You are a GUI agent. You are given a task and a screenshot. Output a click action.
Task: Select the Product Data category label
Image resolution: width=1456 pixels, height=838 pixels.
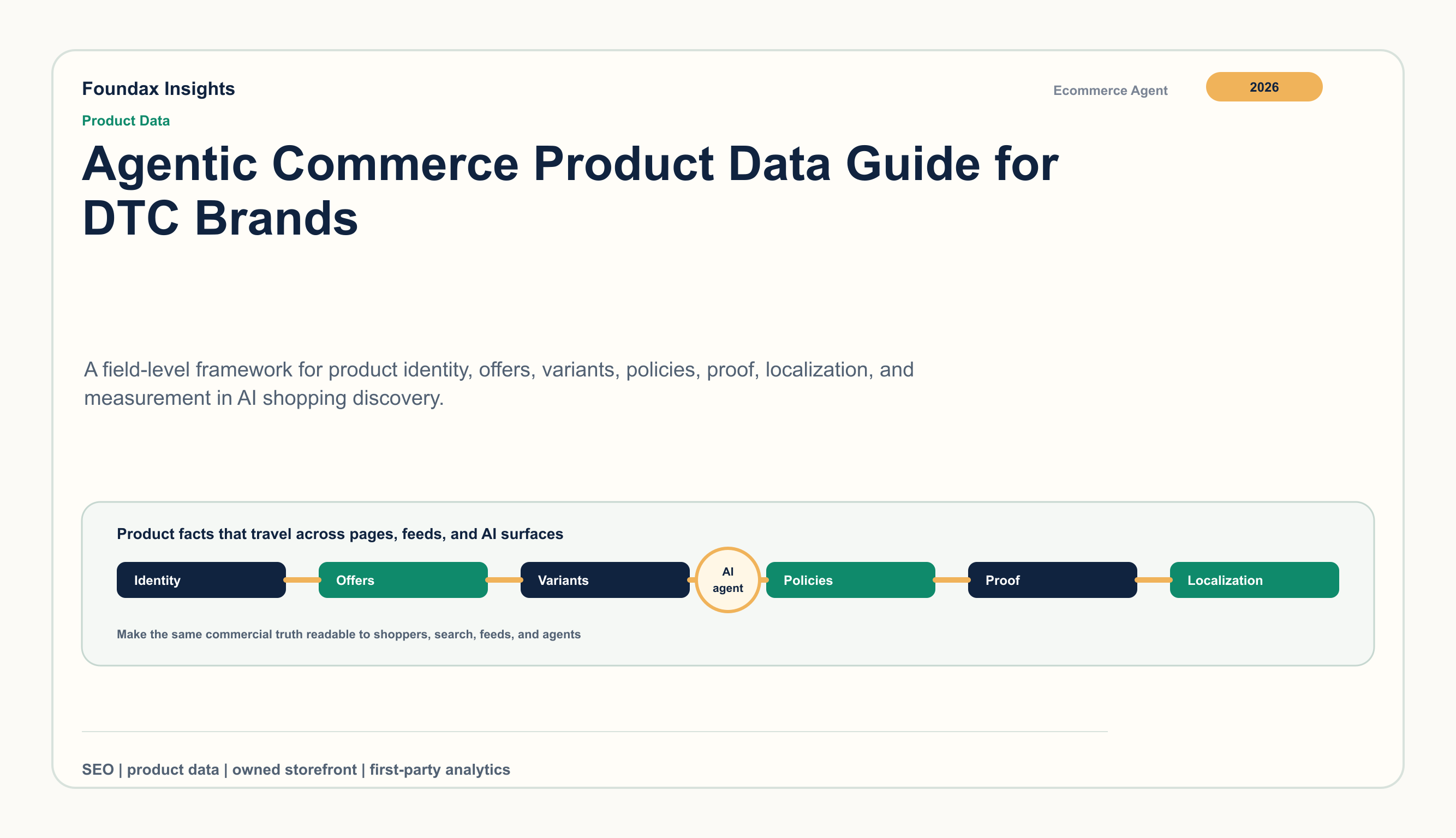click(x=126, y=121)
